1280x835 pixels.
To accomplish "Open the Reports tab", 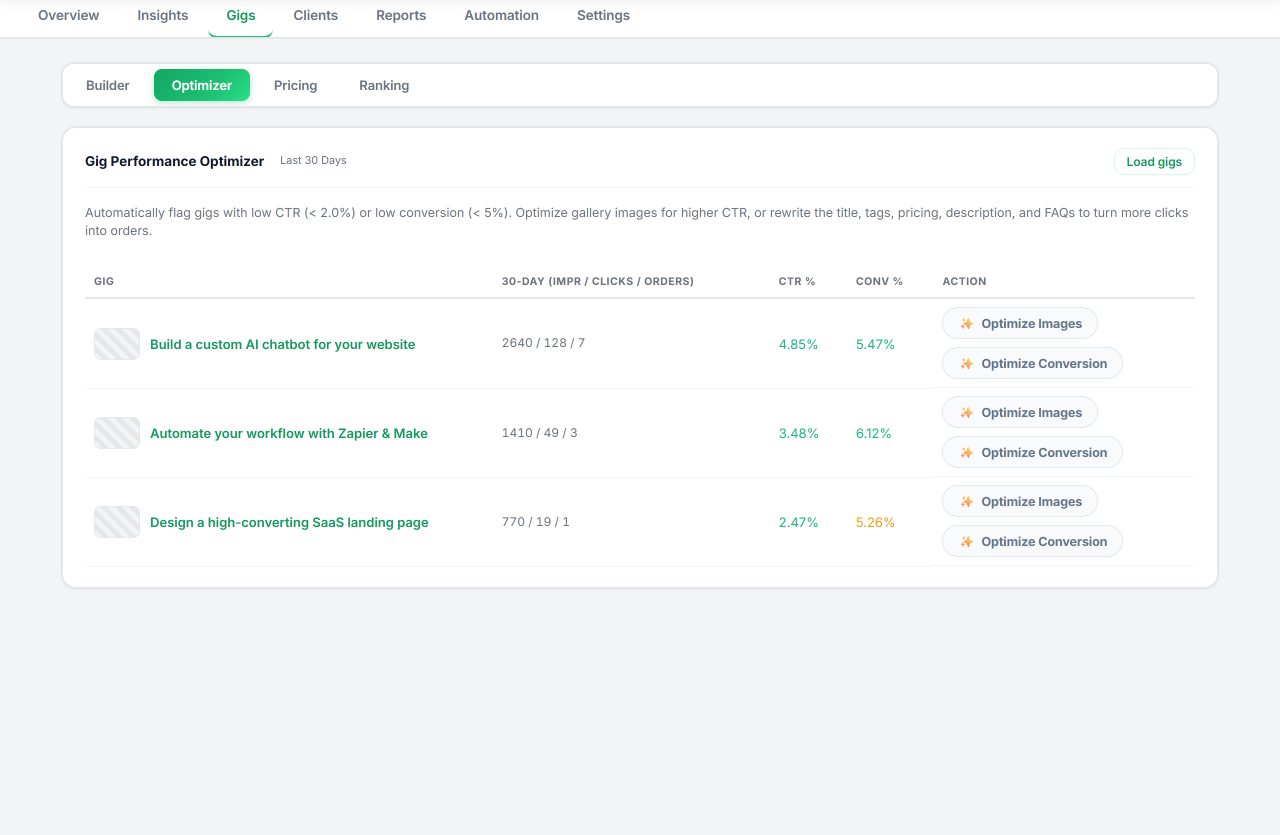I will 401,15.
